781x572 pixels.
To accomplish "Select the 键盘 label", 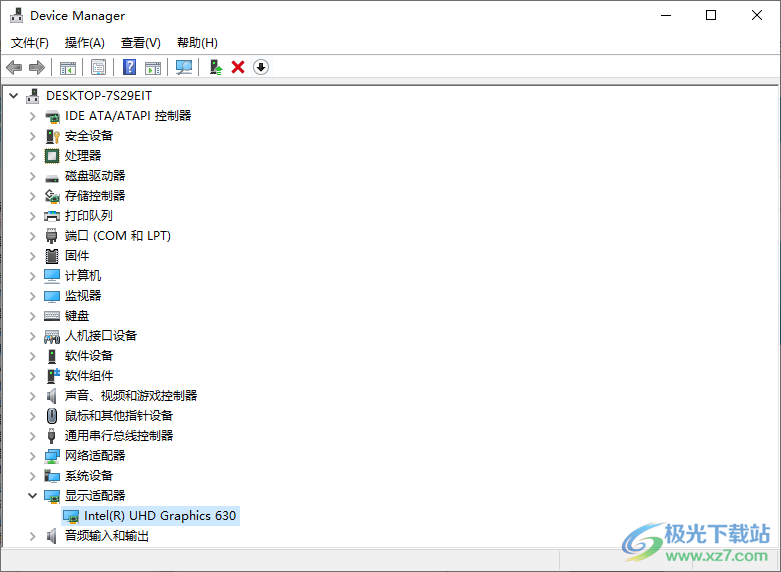I will pyautogui.click(x=77, y=316).
